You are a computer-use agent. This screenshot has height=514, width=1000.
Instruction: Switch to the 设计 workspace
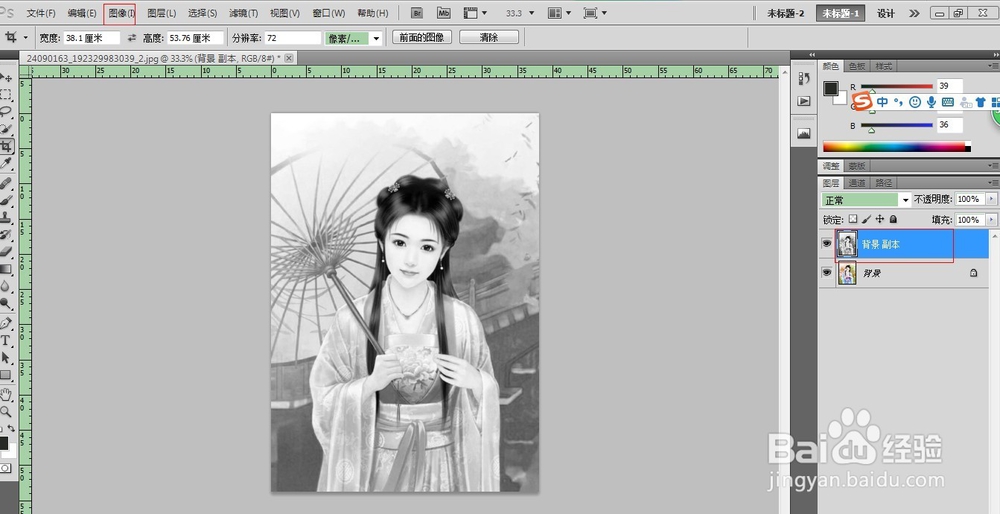coord(885,13)
